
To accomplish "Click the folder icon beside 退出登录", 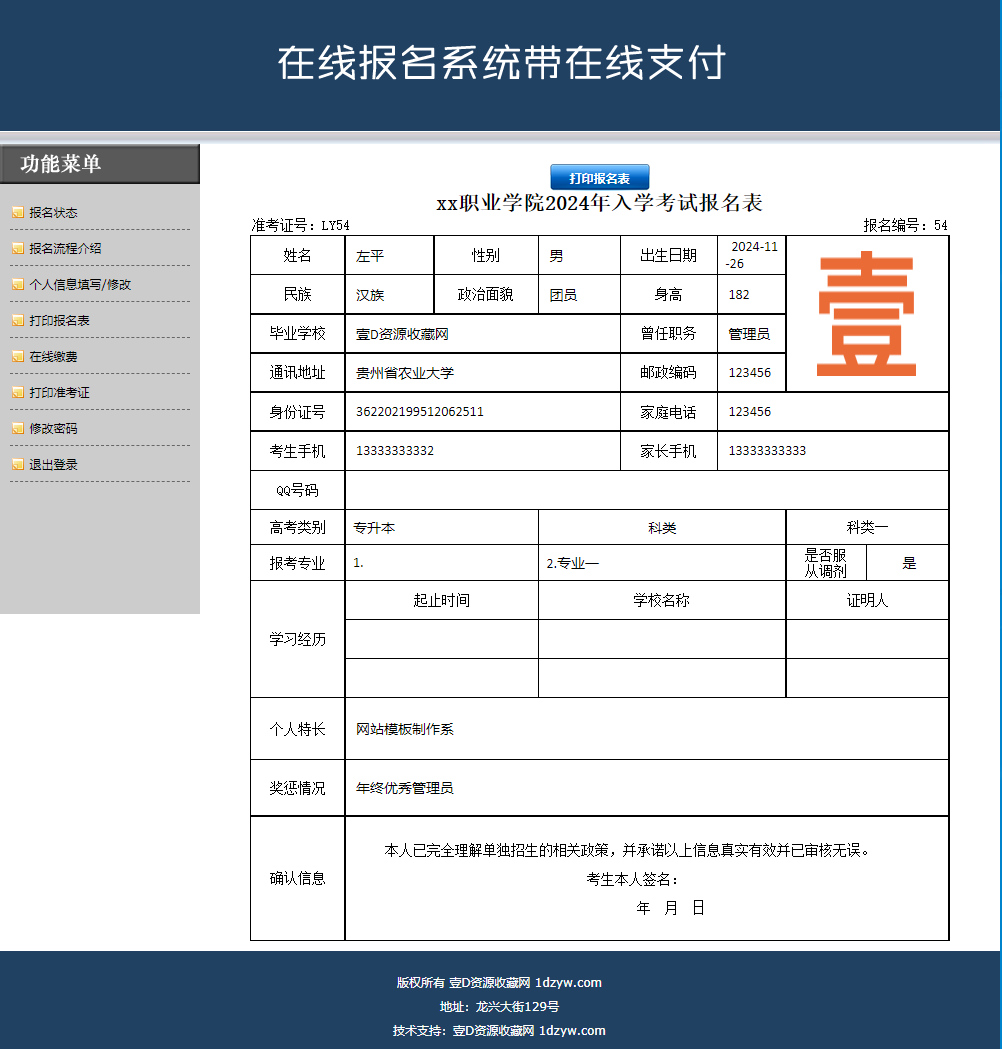I will point(18,464).
